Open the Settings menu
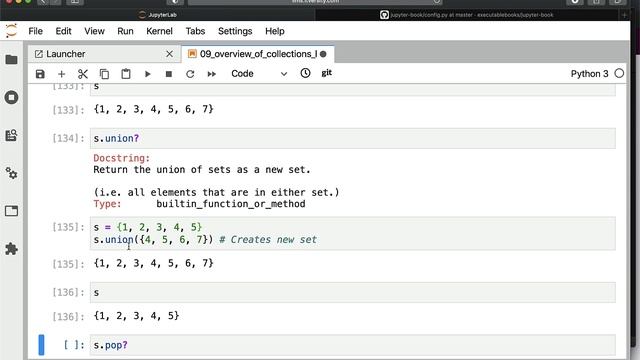The height and width of the screenshot is (360, 640). [235, 31]
